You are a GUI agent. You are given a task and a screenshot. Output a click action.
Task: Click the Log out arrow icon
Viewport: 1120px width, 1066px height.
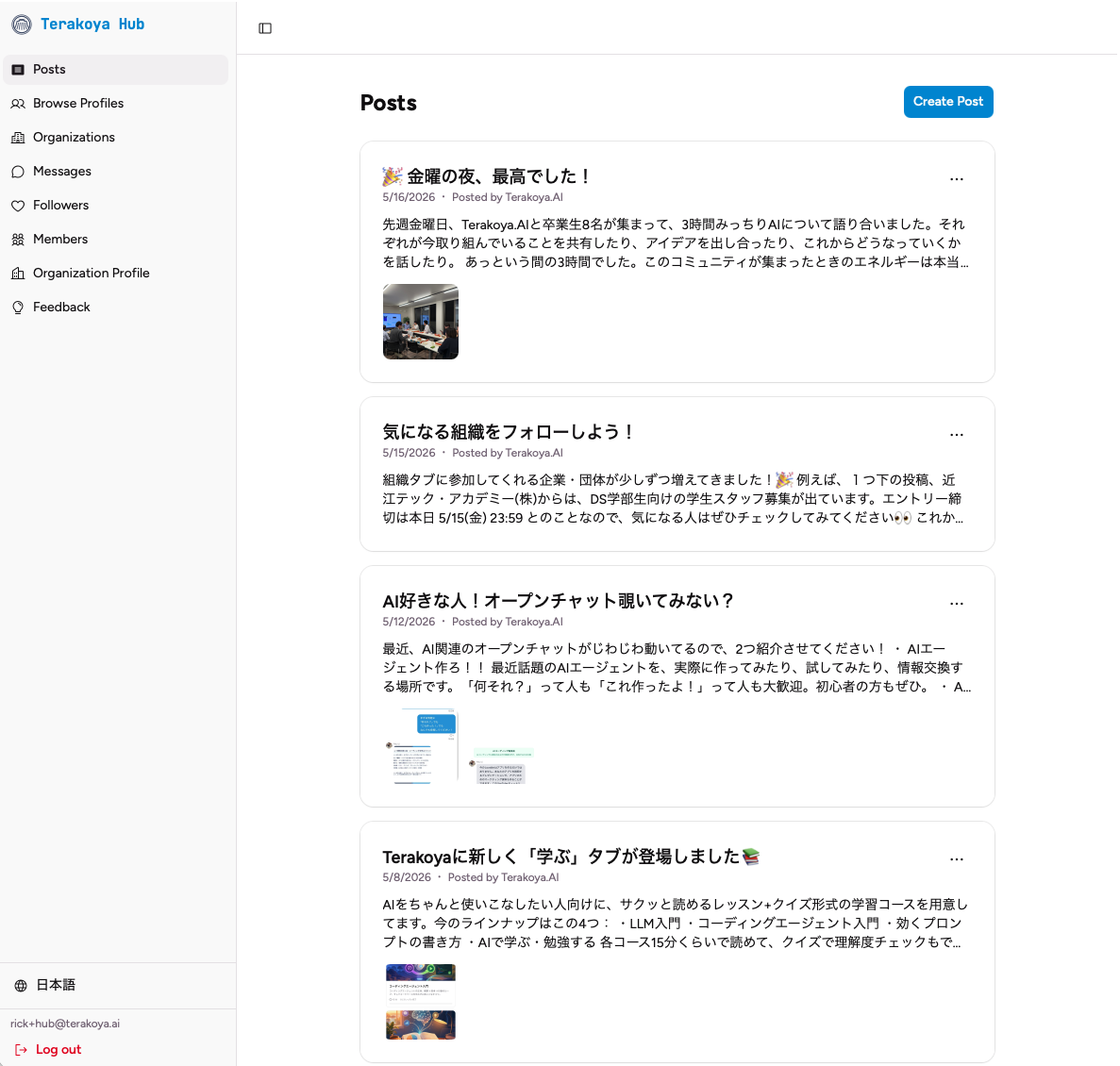point(22,1050)
